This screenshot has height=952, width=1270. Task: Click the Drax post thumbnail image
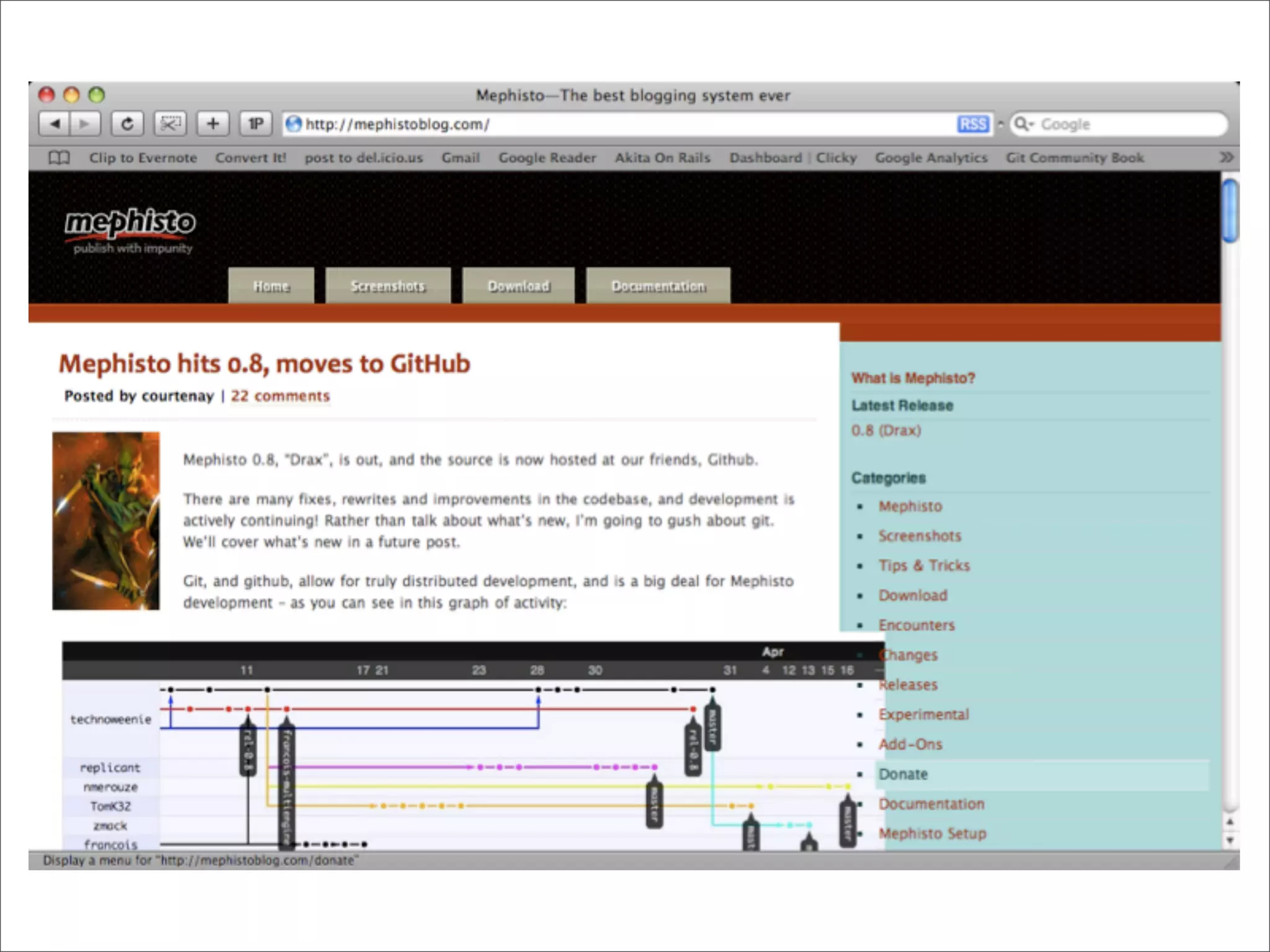point(106,521)
